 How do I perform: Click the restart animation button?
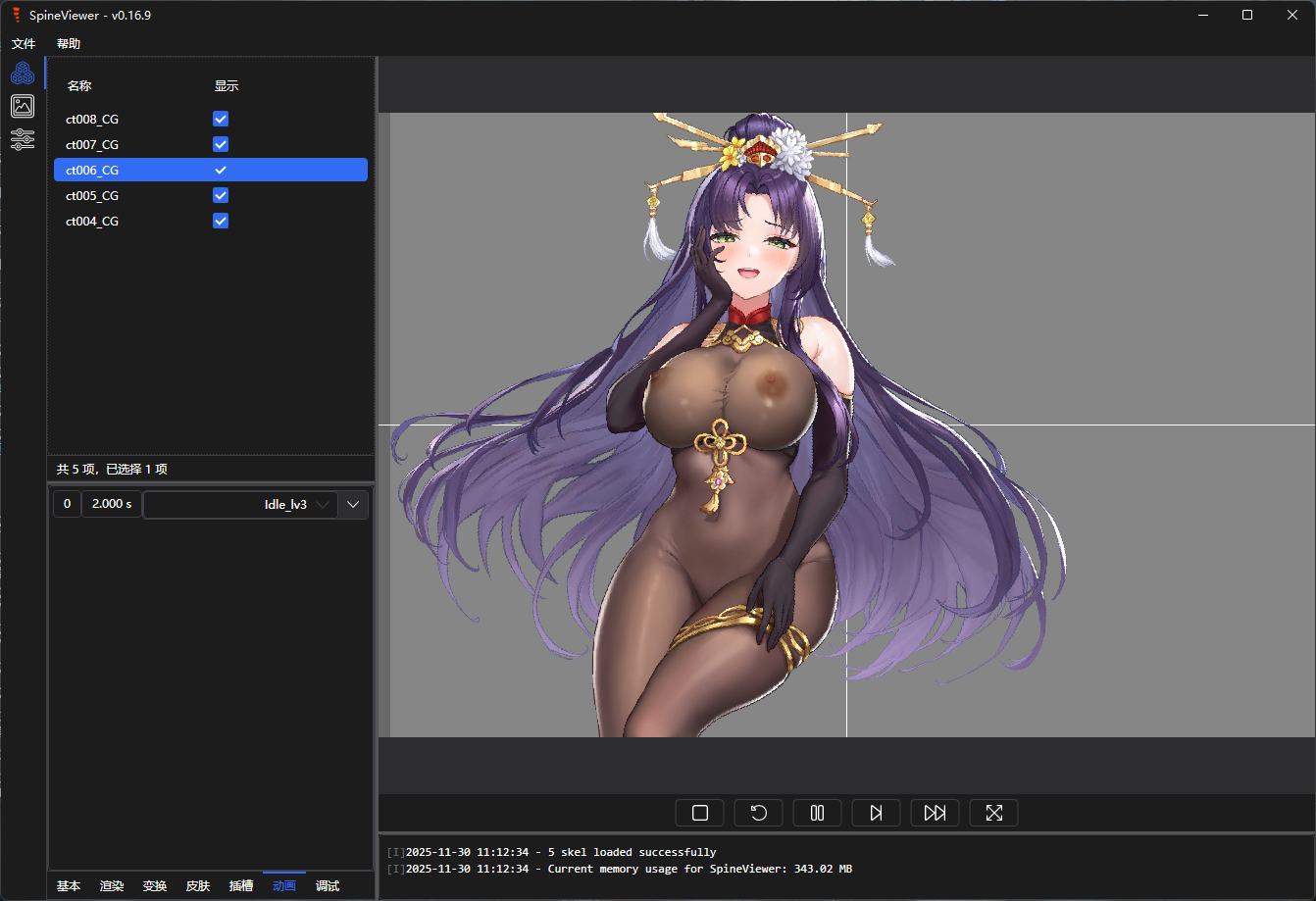pos(758,813)
